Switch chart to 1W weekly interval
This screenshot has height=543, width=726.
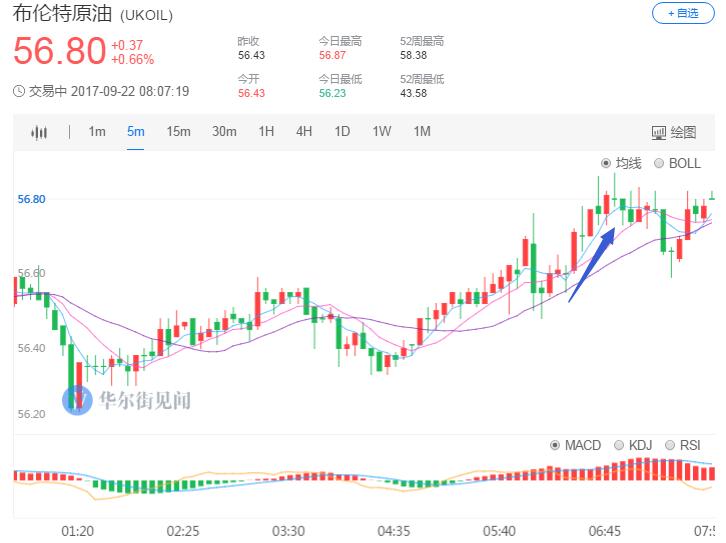pos(382,131)
